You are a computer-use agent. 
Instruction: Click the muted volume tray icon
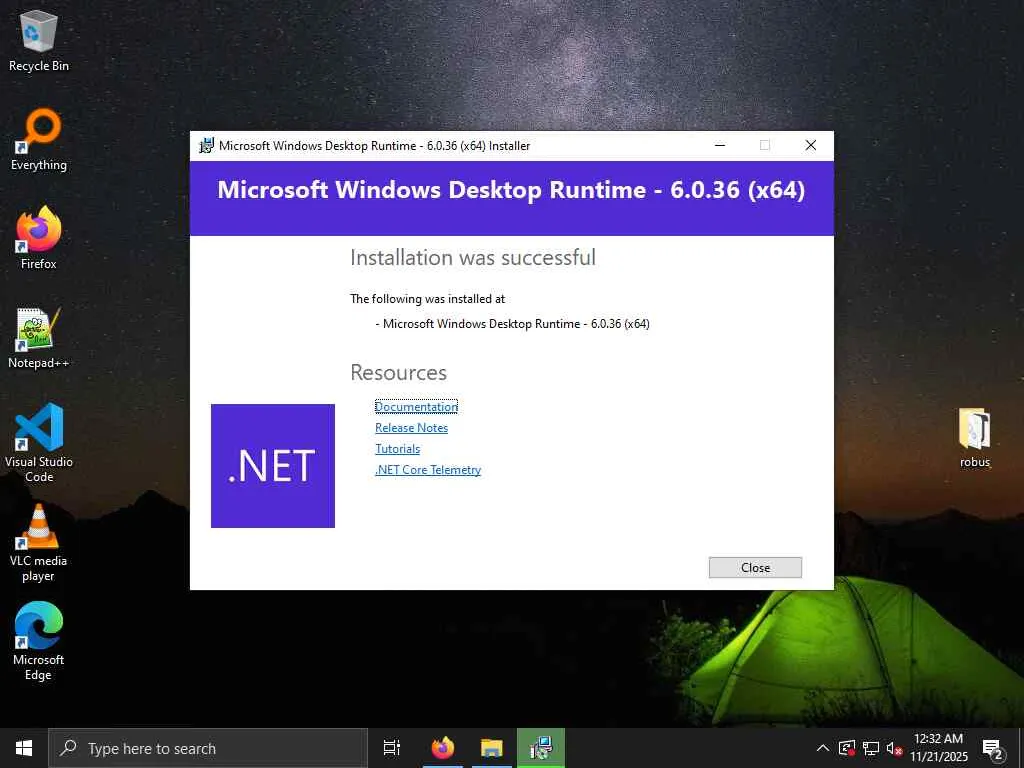(894, 748)
